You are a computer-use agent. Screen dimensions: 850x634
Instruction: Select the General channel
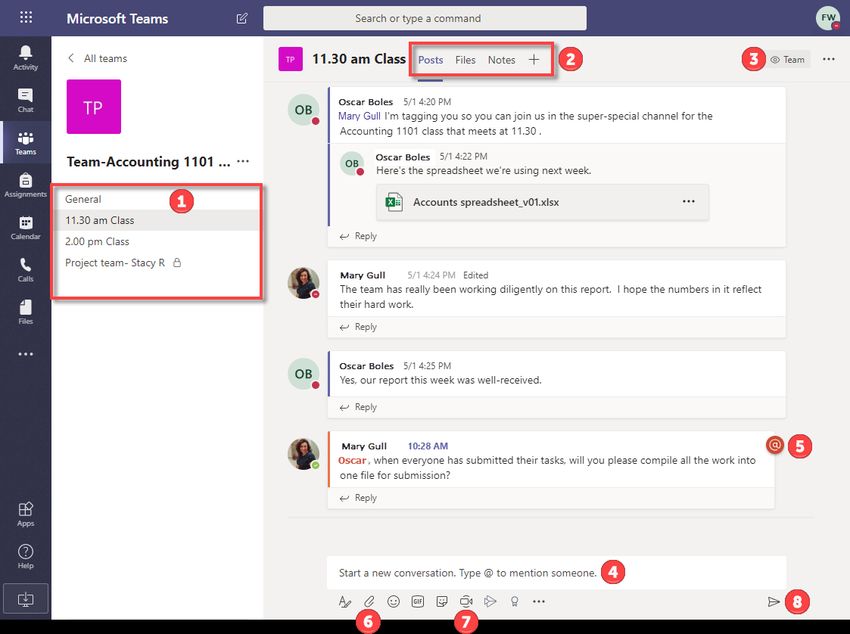coord(157,199)
